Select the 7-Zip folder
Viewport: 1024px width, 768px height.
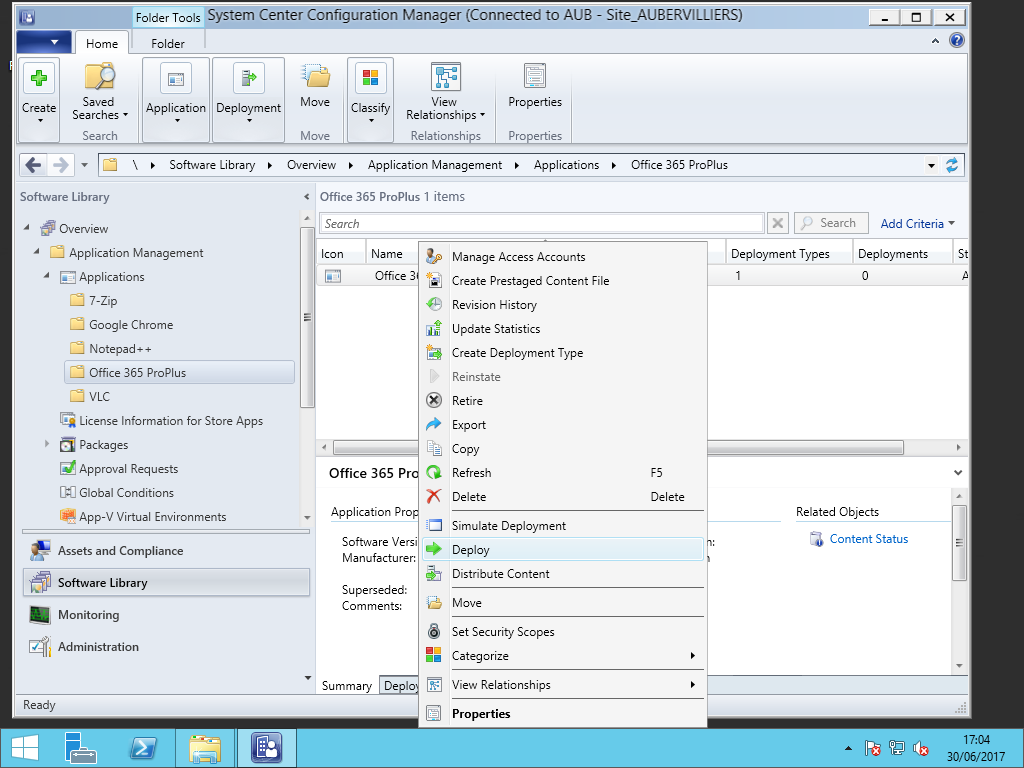95,300
